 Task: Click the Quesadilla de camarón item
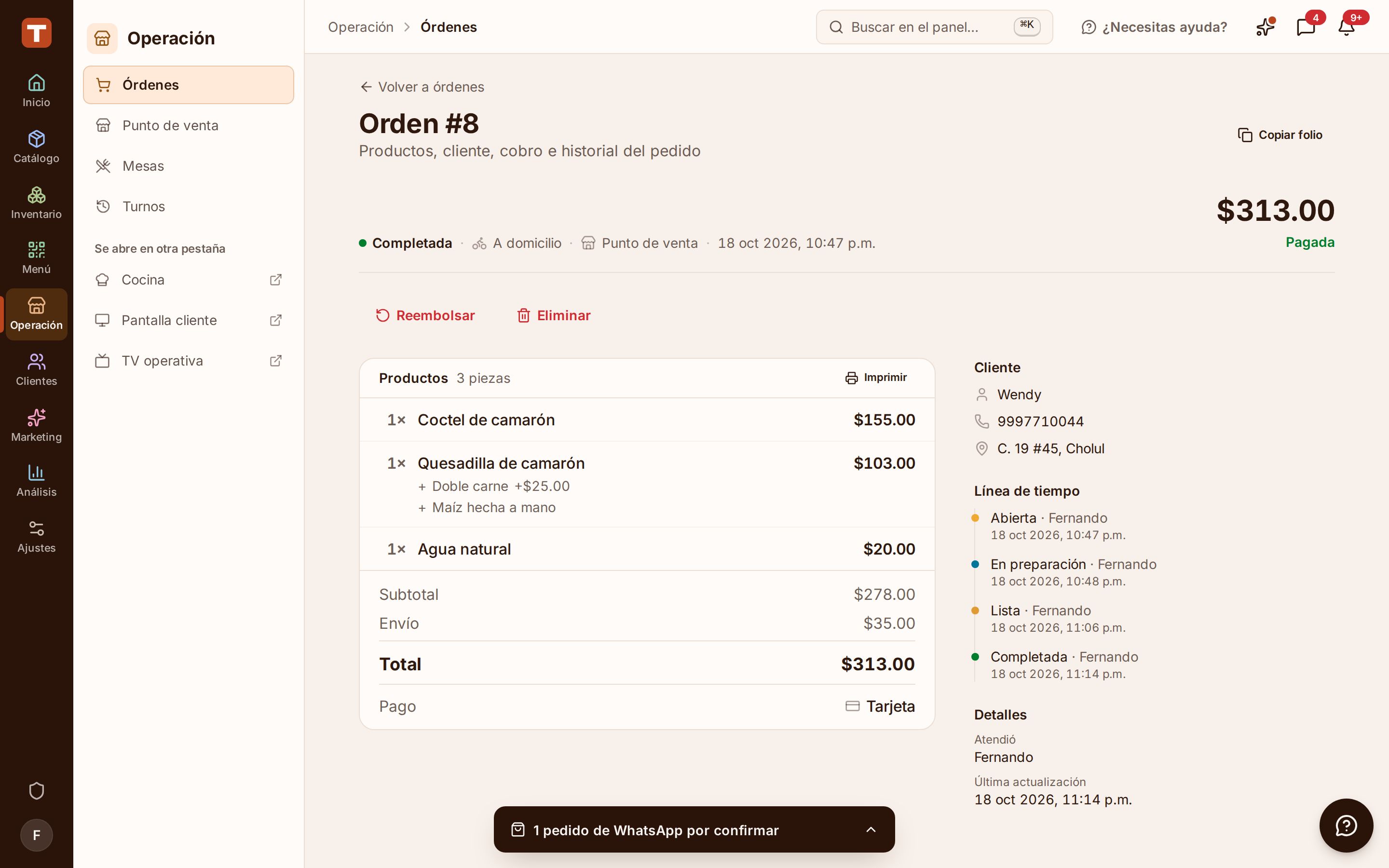647,484
